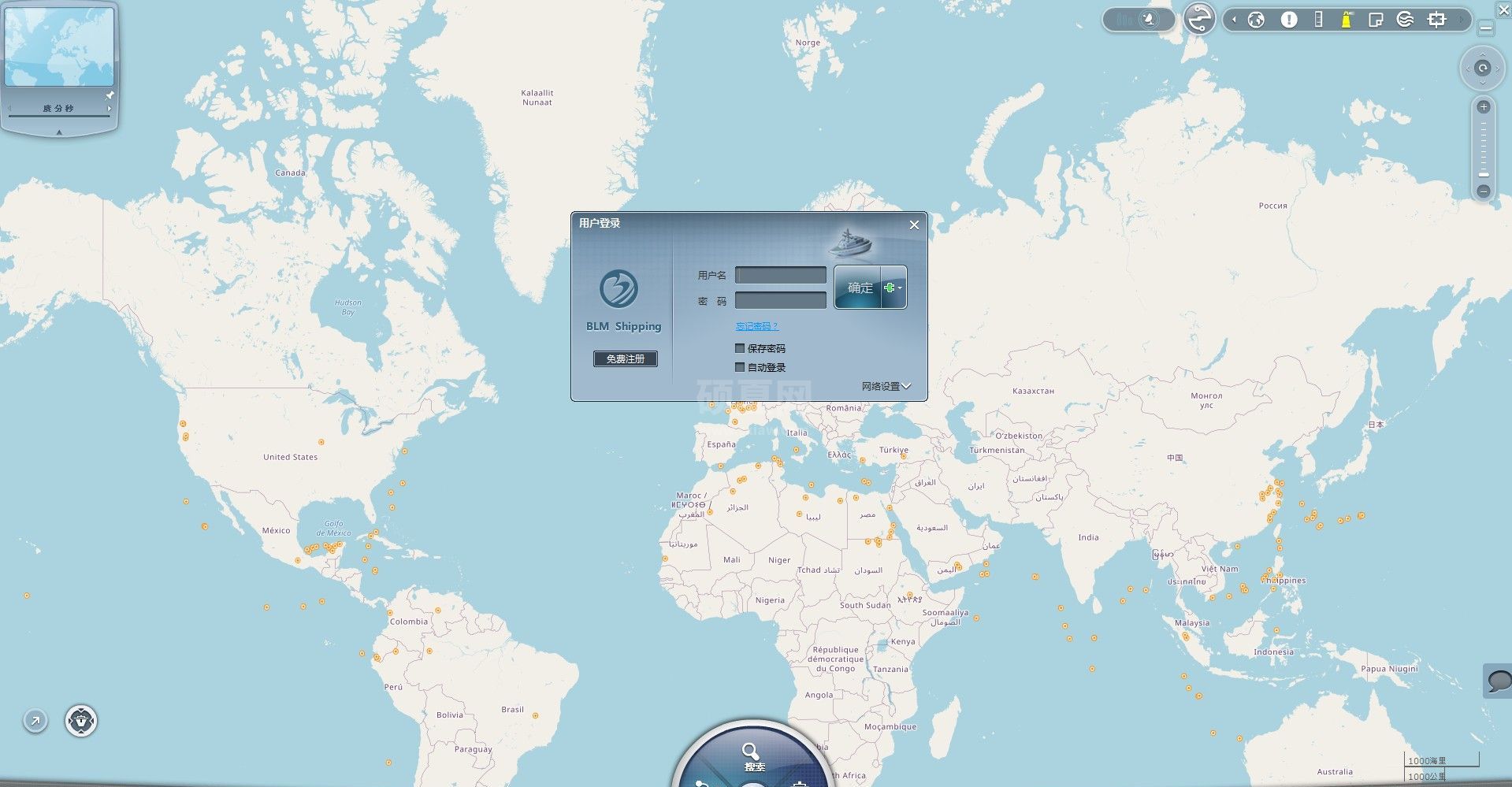This screenshot has width=1512, height=787.
Task: Click the Canada map label
Action: (290, 173)
